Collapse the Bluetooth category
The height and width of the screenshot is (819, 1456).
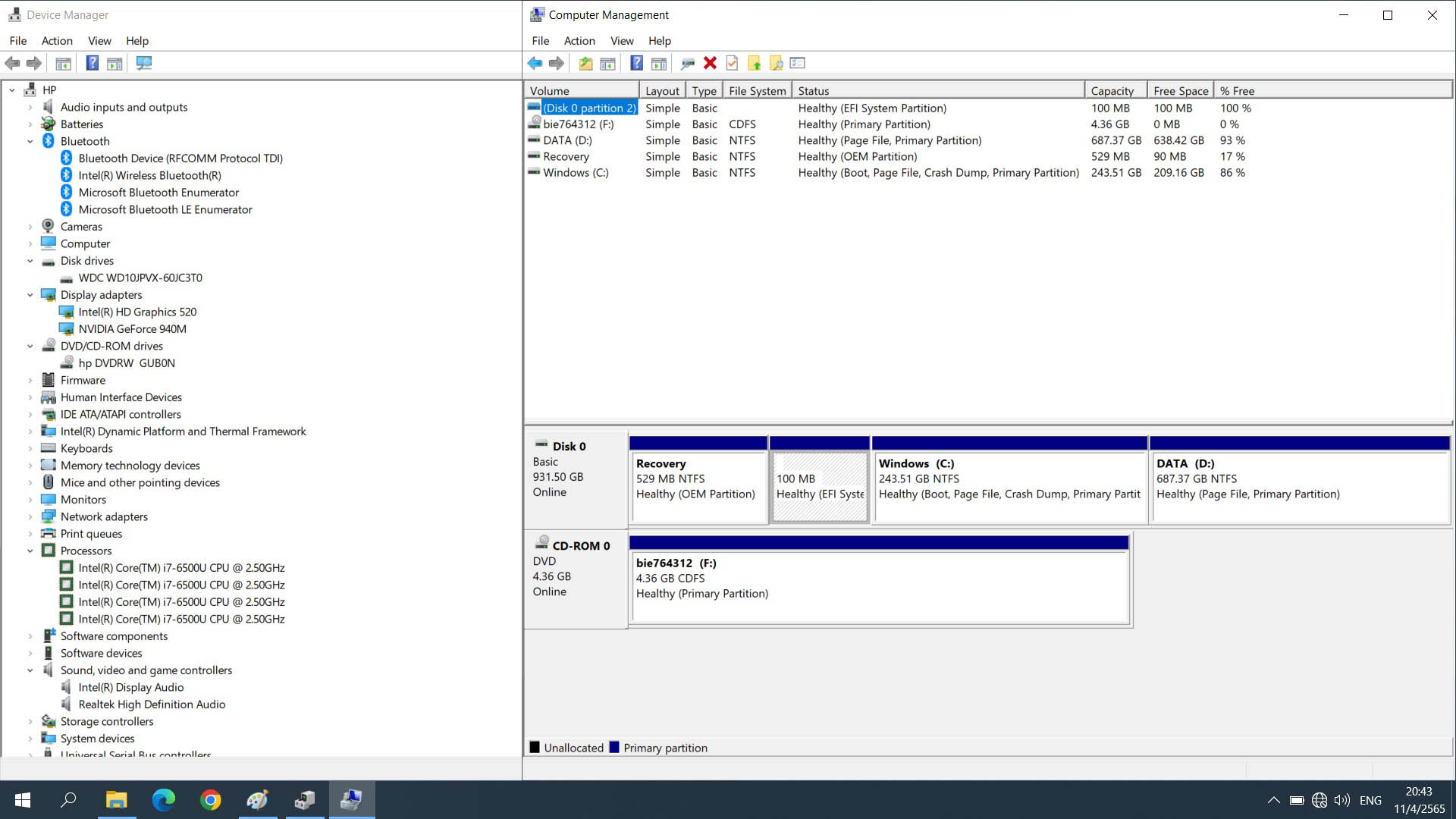pos(30,142)
